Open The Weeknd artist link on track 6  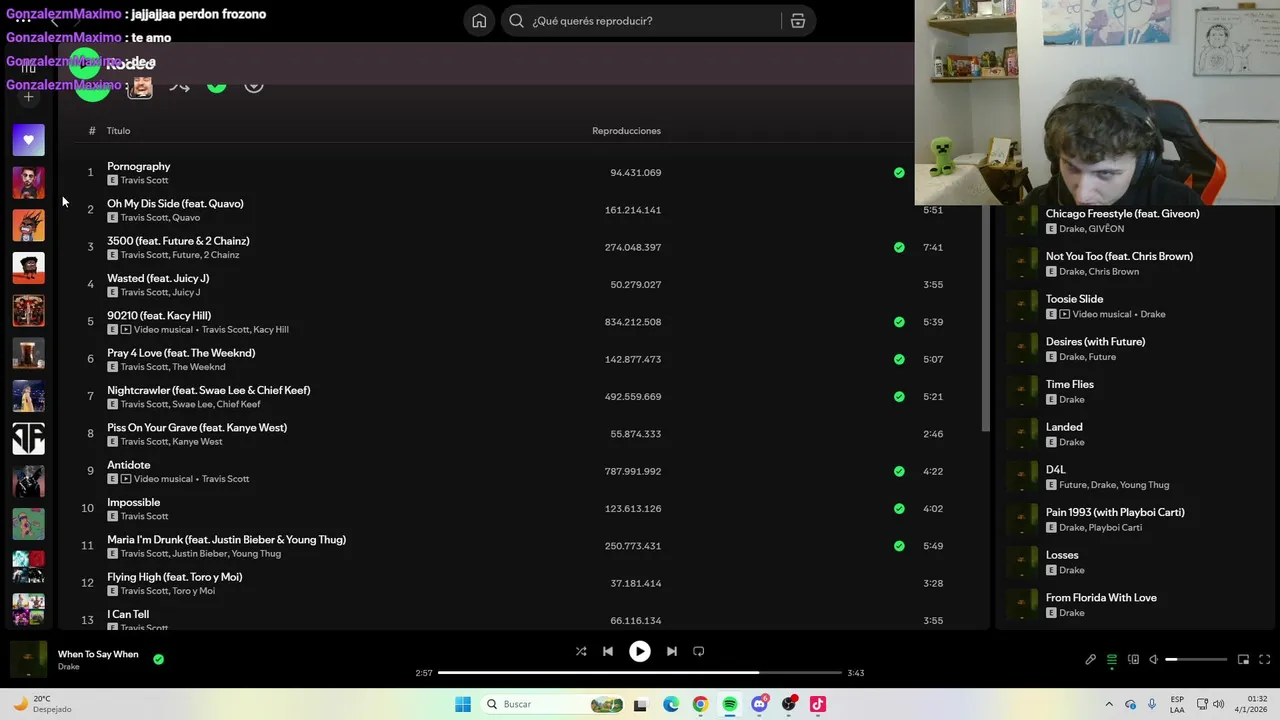coord(199,367)
